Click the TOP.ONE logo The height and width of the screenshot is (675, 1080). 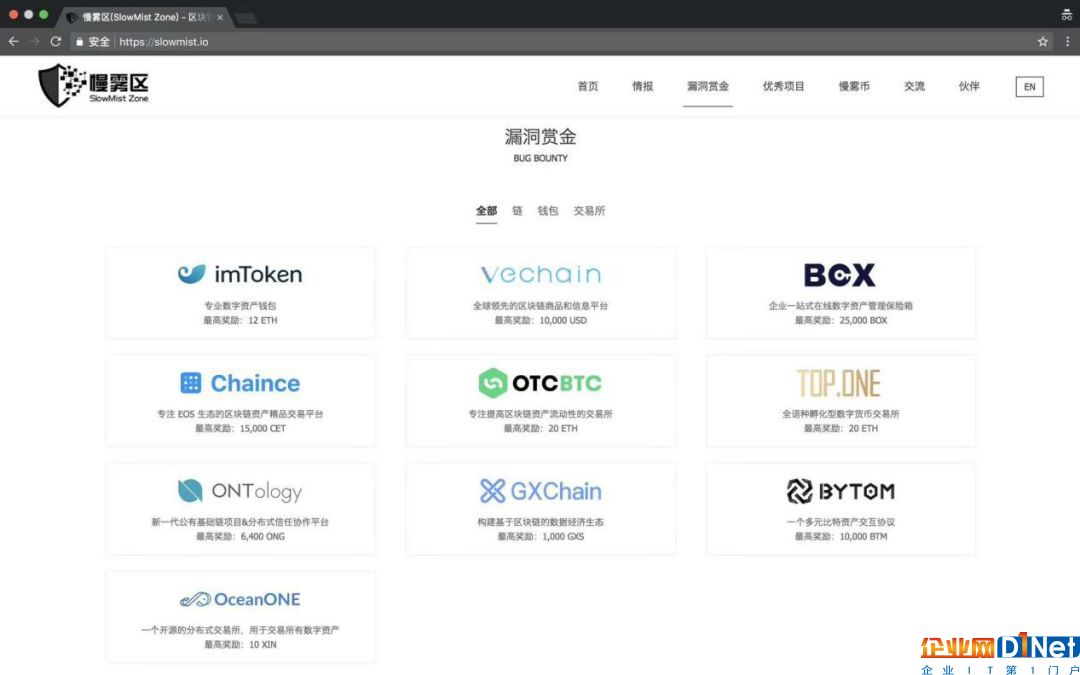(839, 383)
